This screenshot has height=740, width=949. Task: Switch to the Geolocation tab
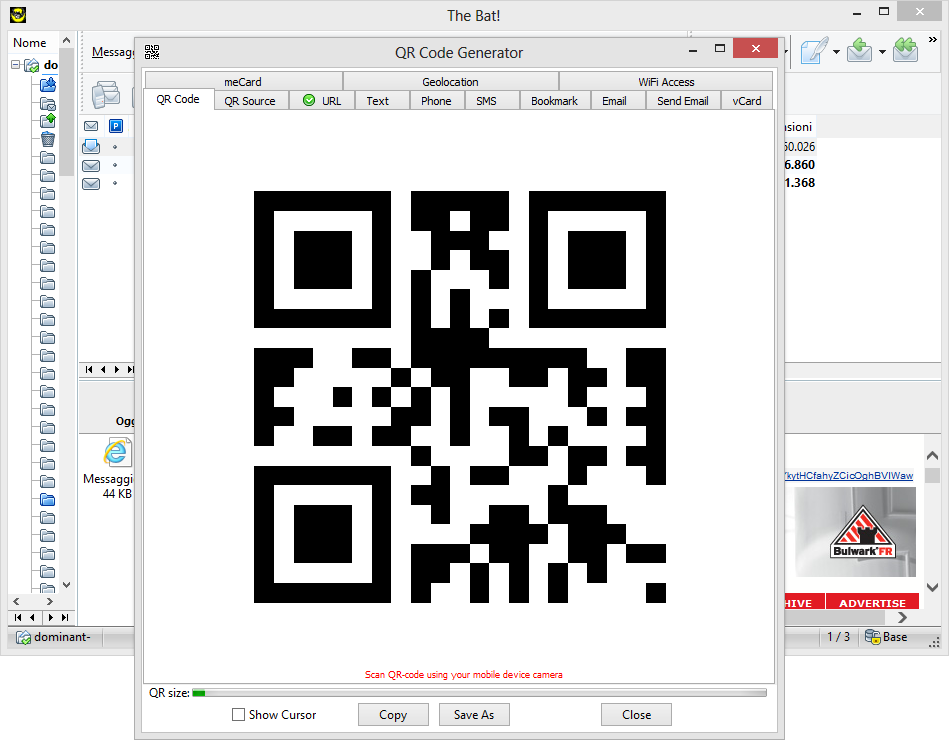pyautogui.click(x=450, y=82)
